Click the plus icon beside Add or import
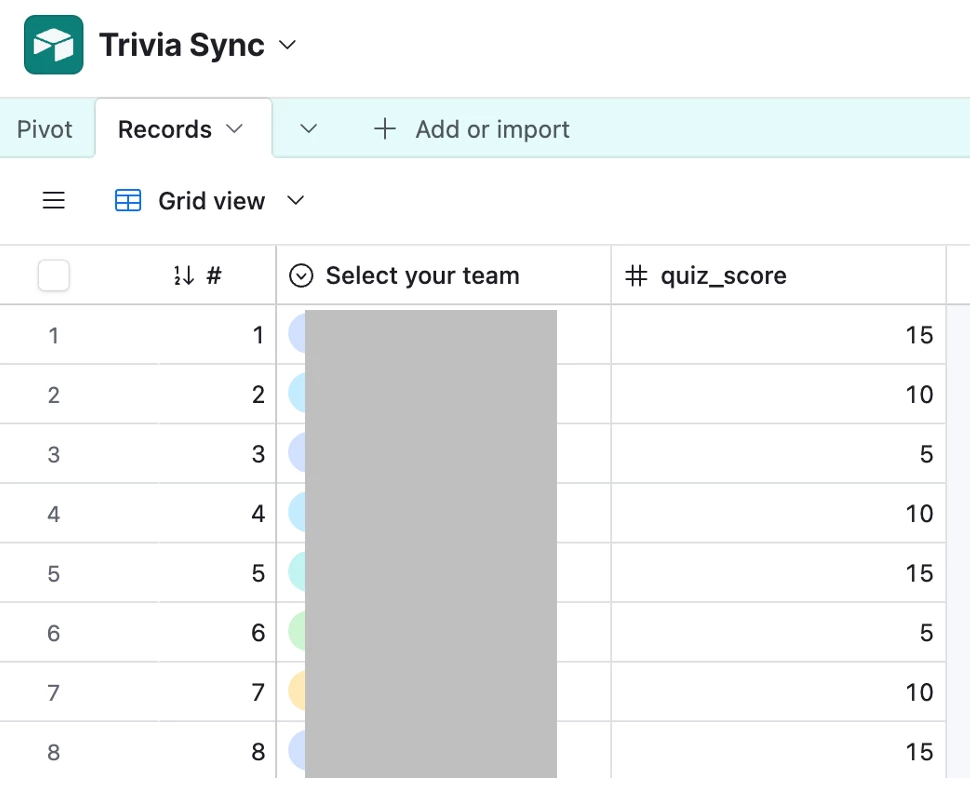 click(x=385, y=129)
